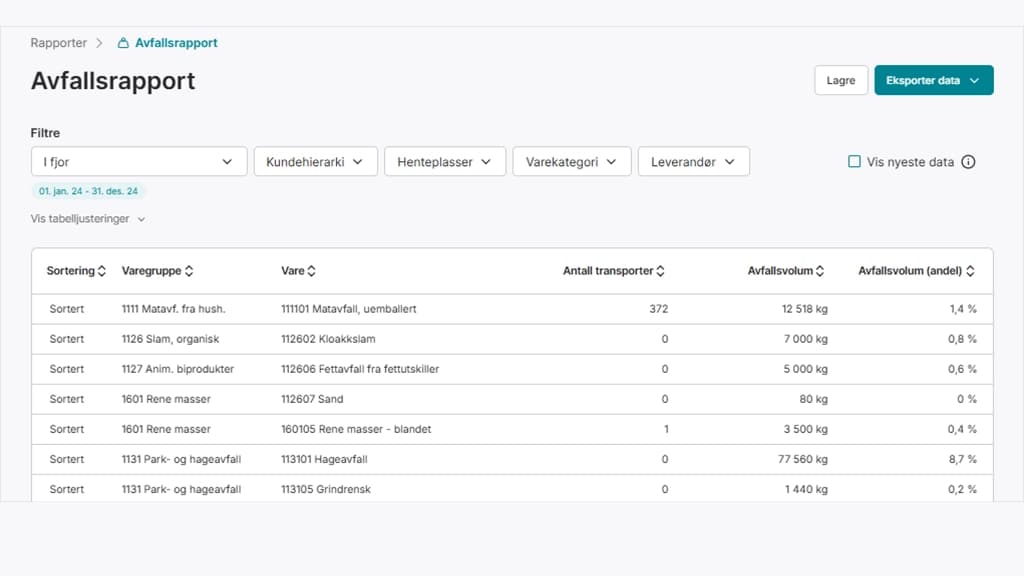
Task: Click the '113101 Hageavfall' cell
Action: point(324,459)
